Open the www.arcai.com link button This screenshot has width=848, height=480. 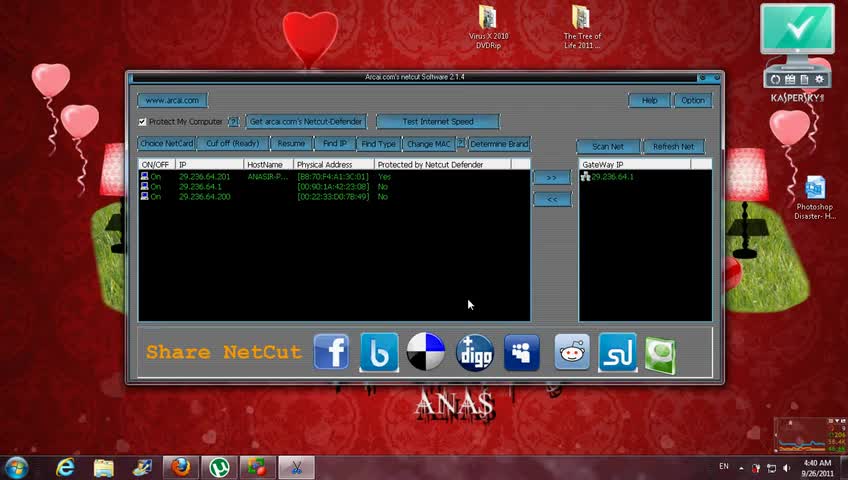pos(172,100)
